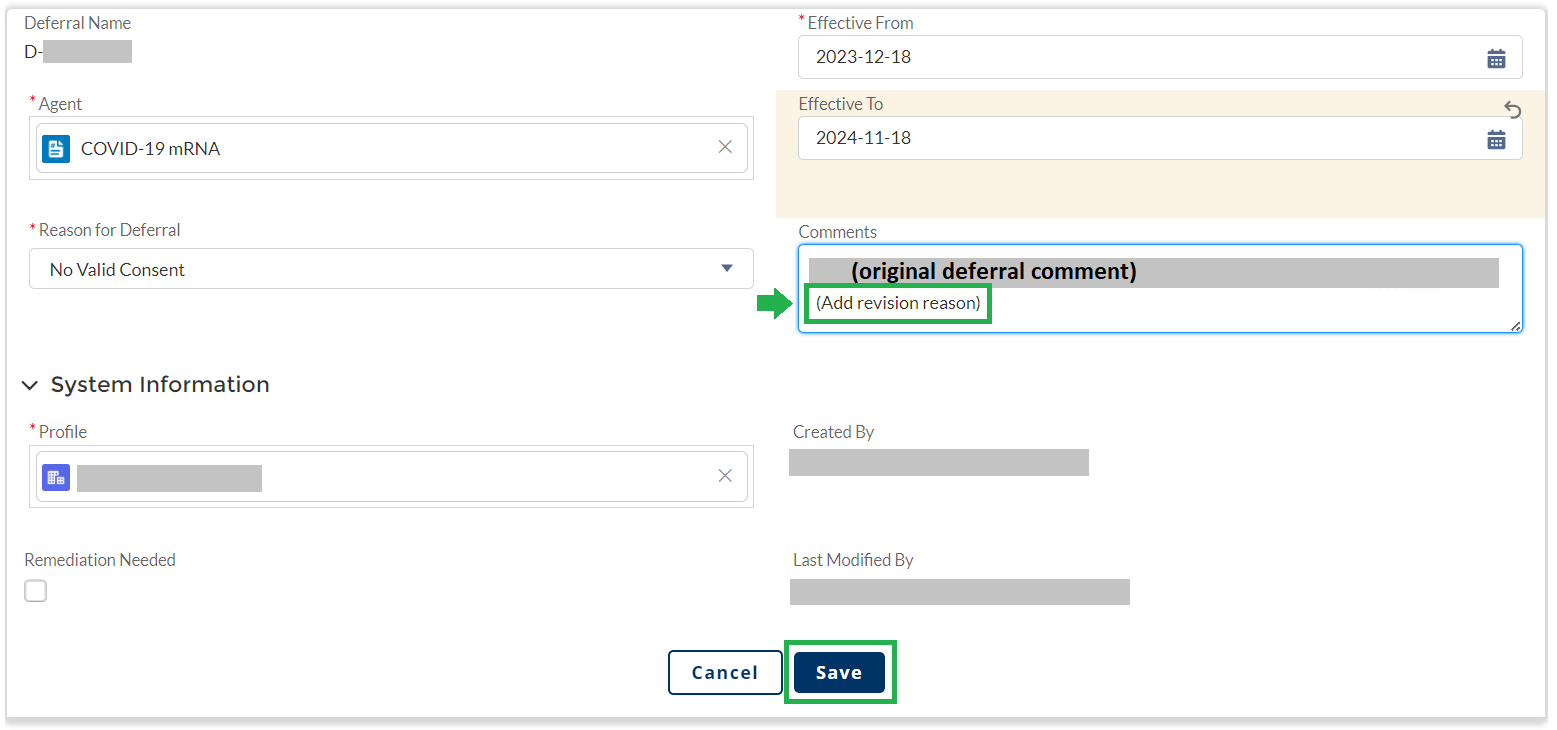Collapse the System Information section
1557x730 pixels.
(x=30, y=385)
